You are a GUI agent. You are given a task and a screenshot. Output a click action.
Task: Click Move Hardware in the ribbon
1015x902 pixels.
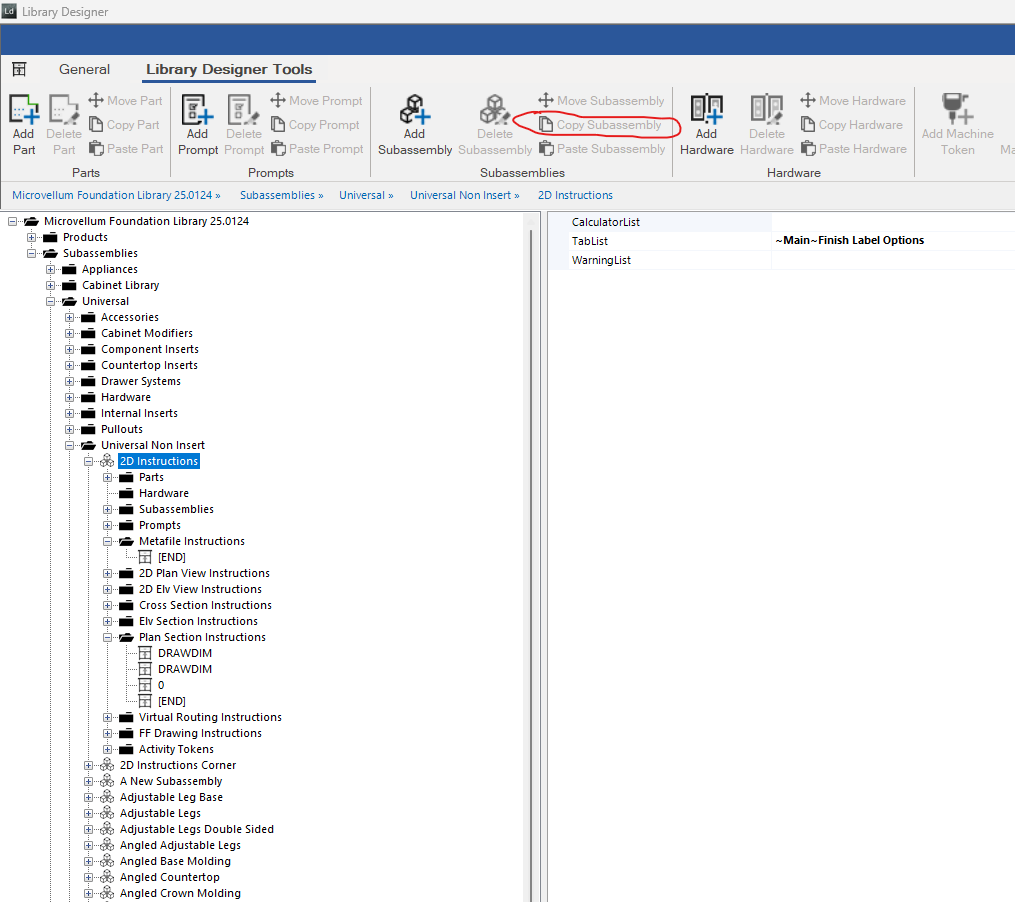pos(853,100)
